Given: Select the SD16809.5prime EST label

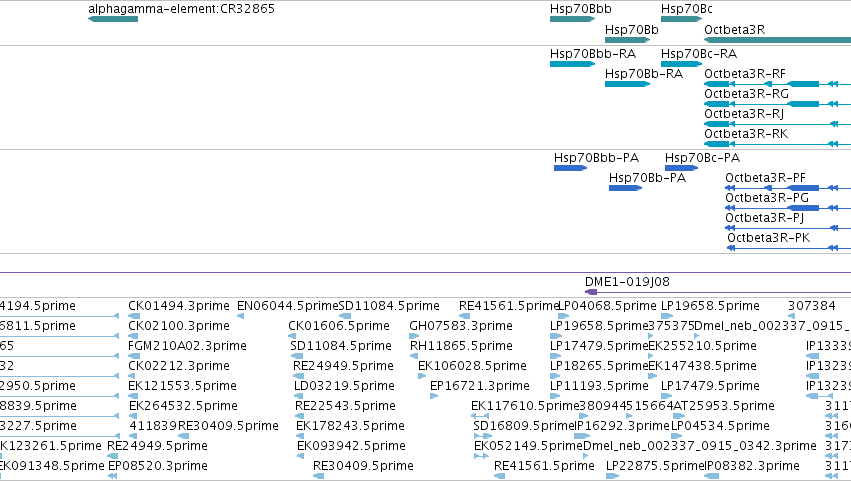Looking at the screenshot, I should (x=524, y=426).
